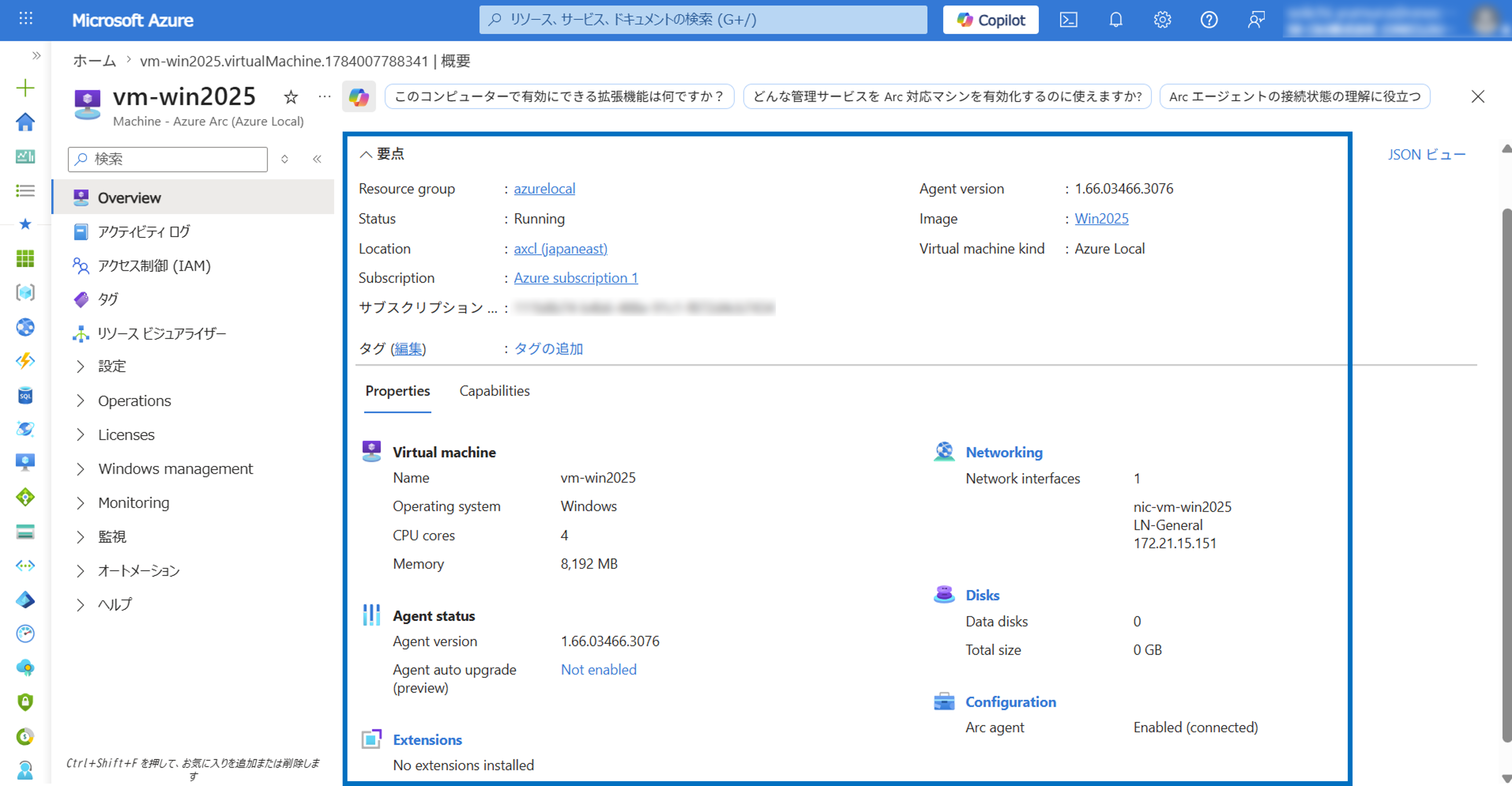Close the vm-win2025 blade
1512x786 pixels.
[1477, 97]
